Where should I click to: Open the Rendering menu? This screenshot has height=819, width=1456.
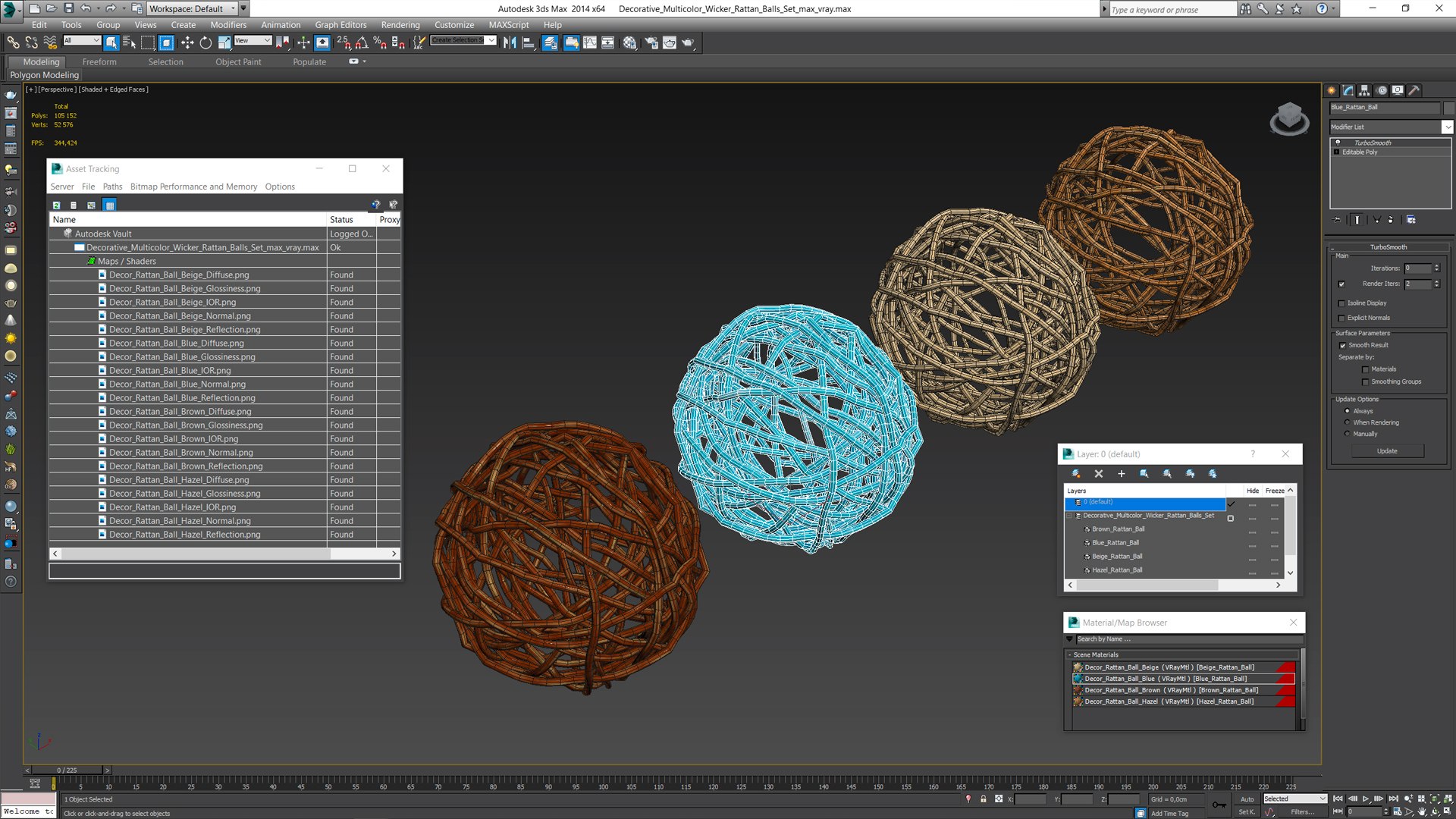tap(400, 25)
